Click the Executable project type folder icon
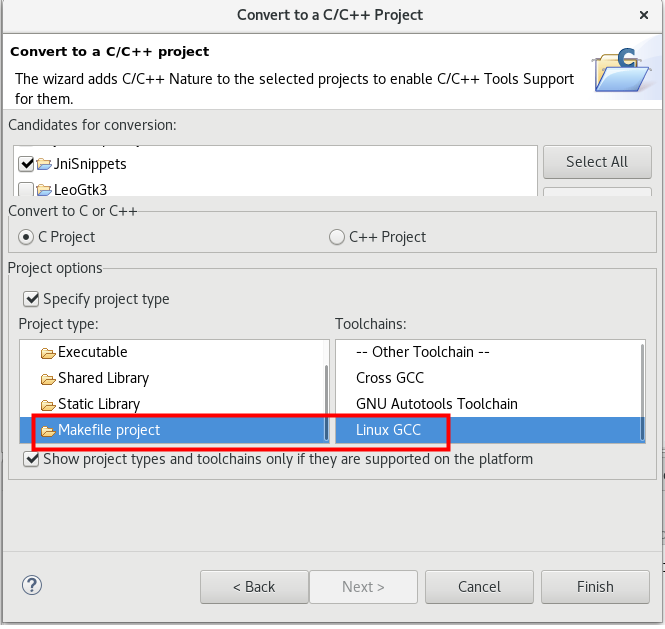 click(47, 353)
